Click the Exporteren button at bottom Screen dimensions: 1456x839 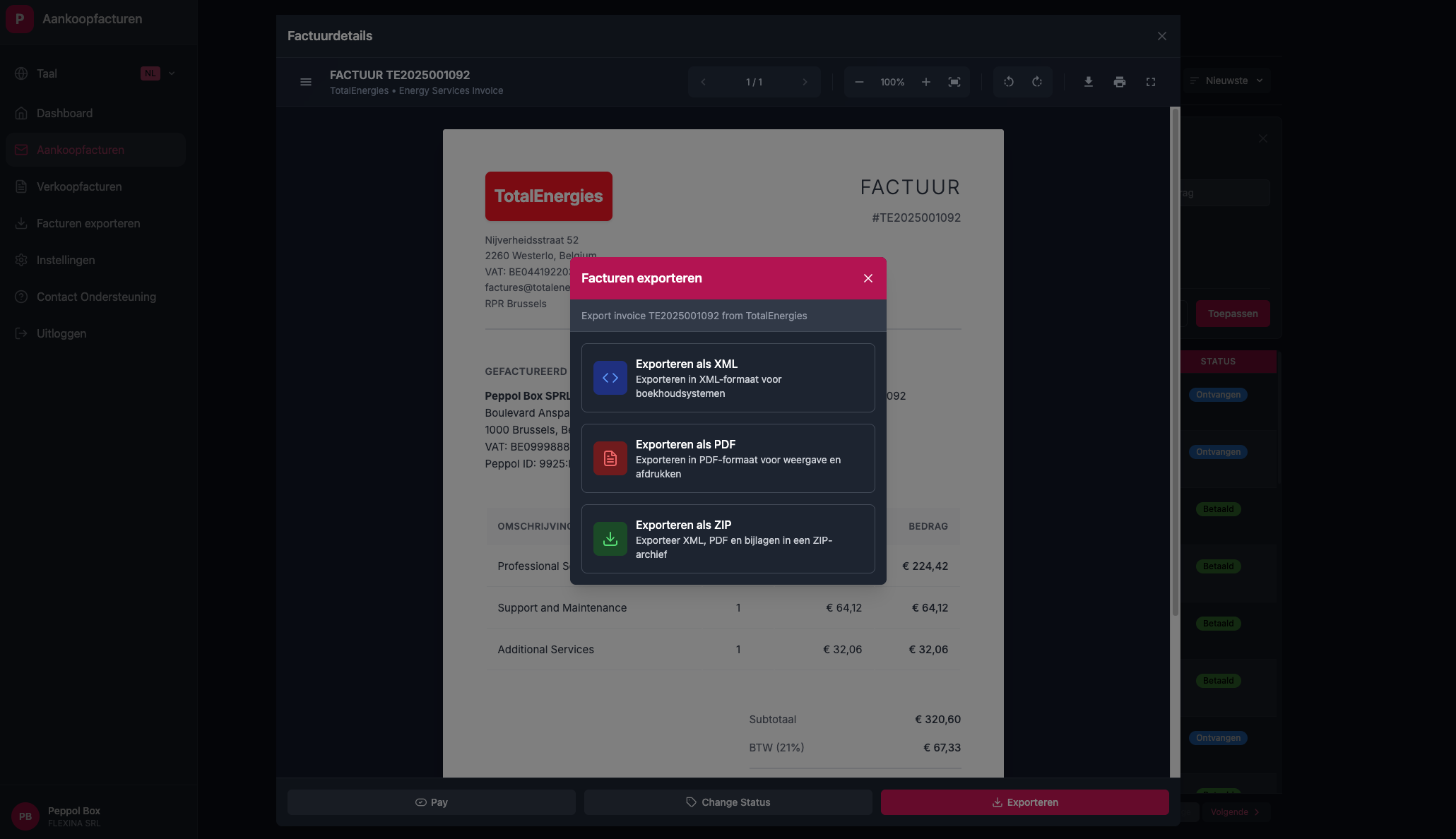click(1024, 802)
